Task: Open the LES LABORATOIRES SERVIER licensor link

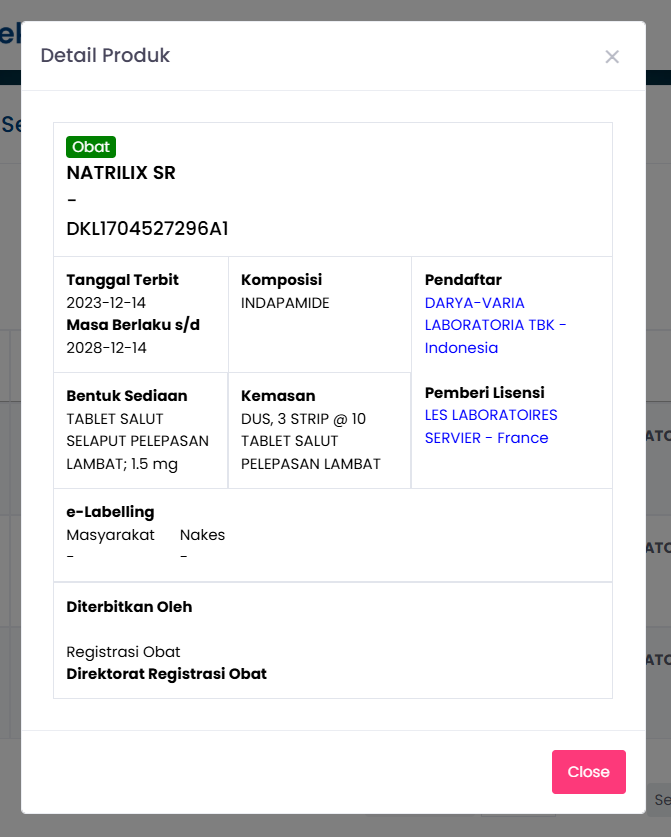Action: 491,426
